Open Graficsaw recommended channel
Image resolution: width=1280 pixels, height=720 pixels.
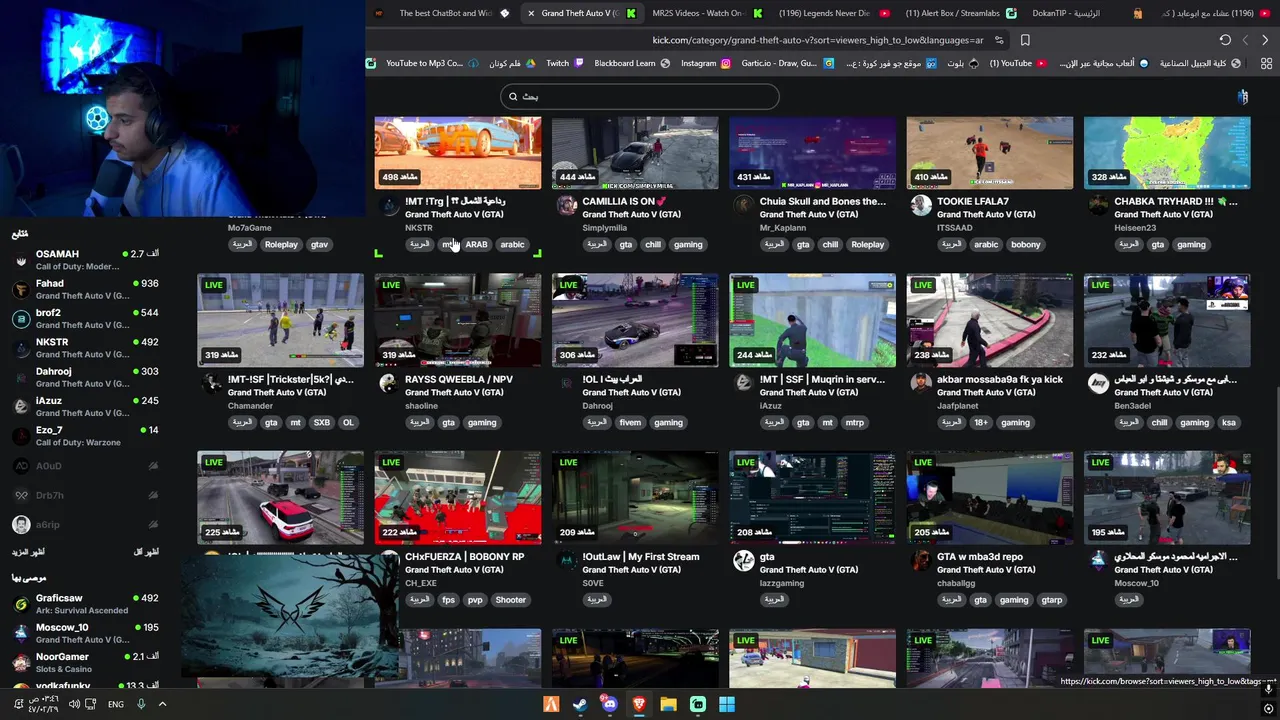(85, 603)
